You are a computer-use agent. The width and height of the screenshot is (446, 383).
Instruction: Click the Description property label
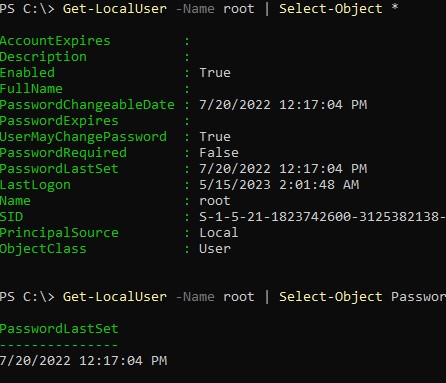point(43,57)
